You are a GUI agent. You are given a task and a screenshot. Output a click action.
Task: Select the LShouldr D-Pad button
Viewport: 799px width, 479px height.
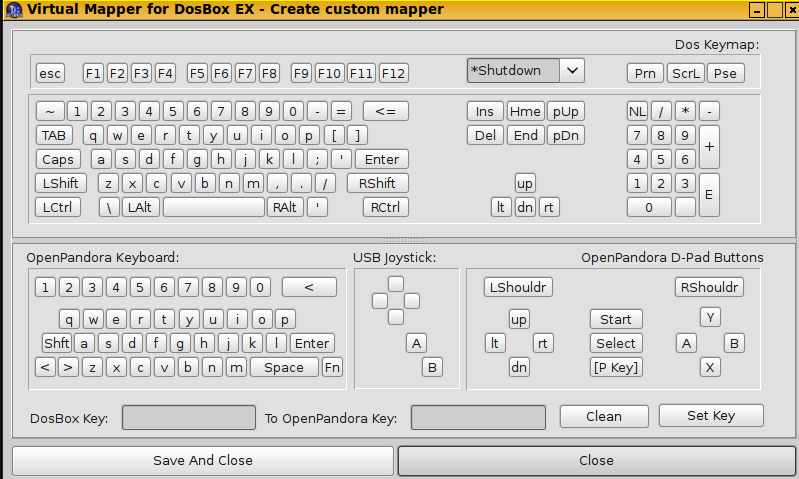518,287
